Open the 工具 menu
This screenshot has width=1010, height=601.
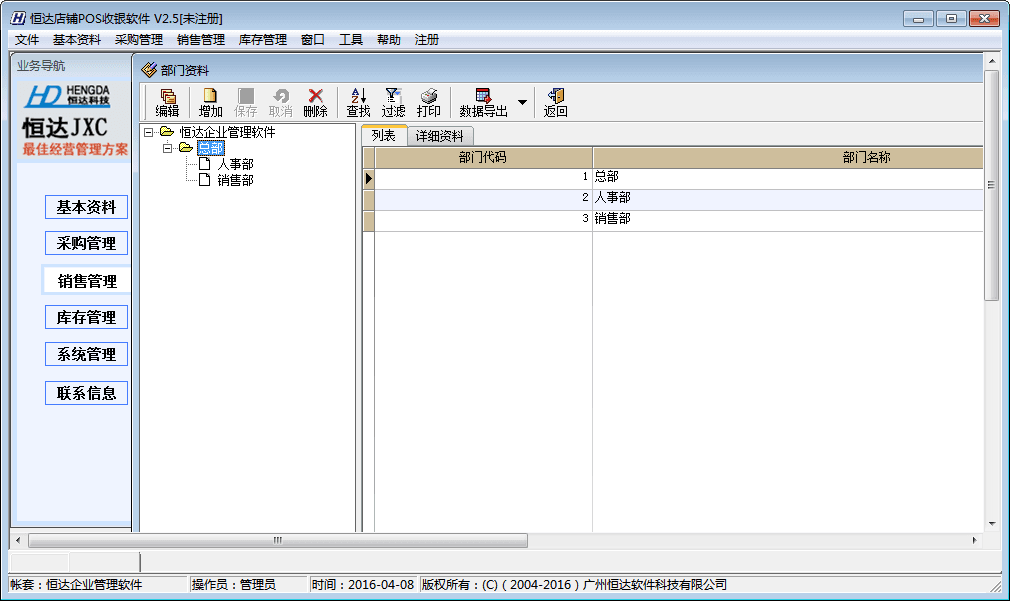(350, 40)
